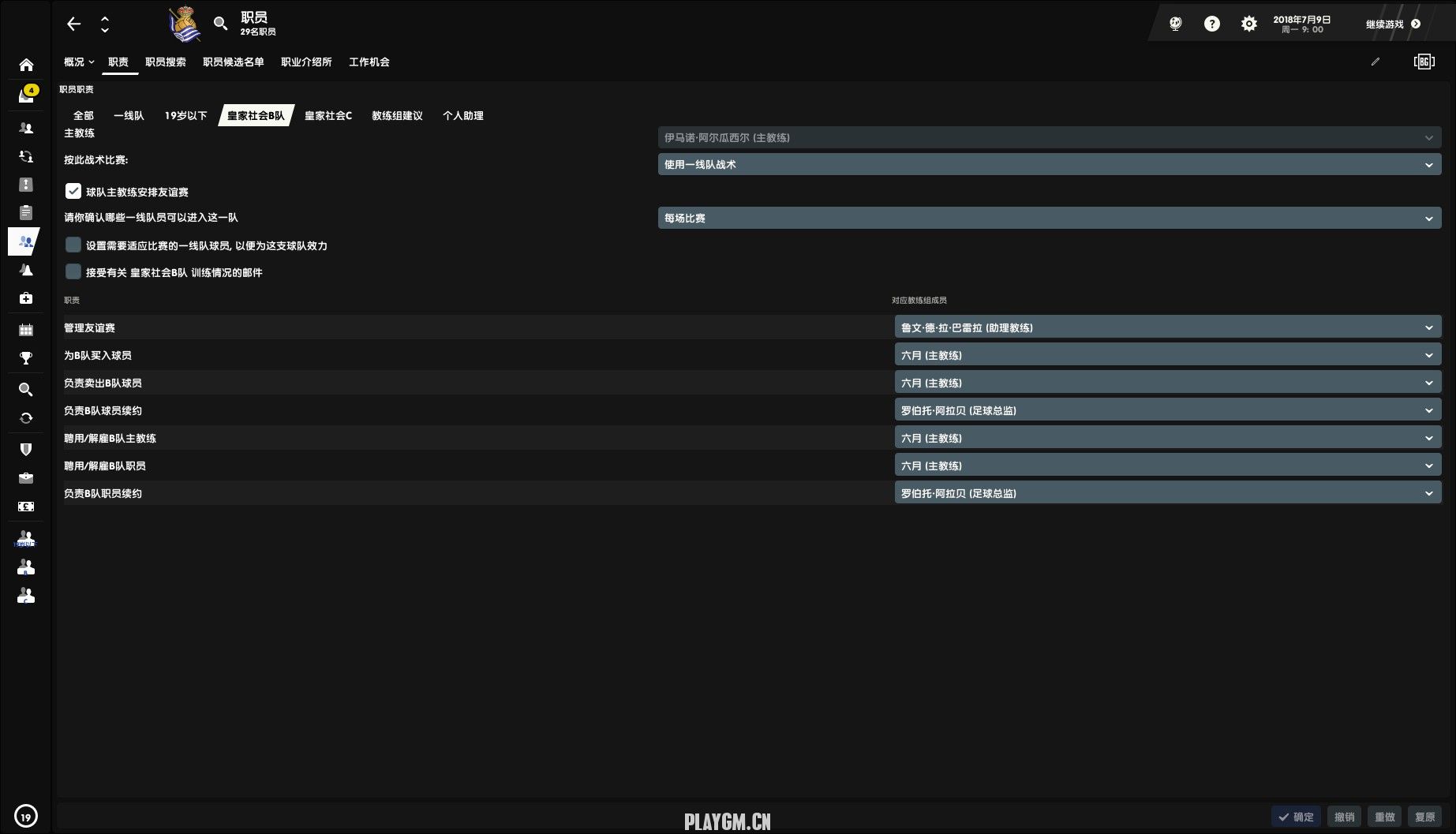Viewport: 1456px width, 834px height.
Task: Open the settings gear icon
Action: 1248,24
